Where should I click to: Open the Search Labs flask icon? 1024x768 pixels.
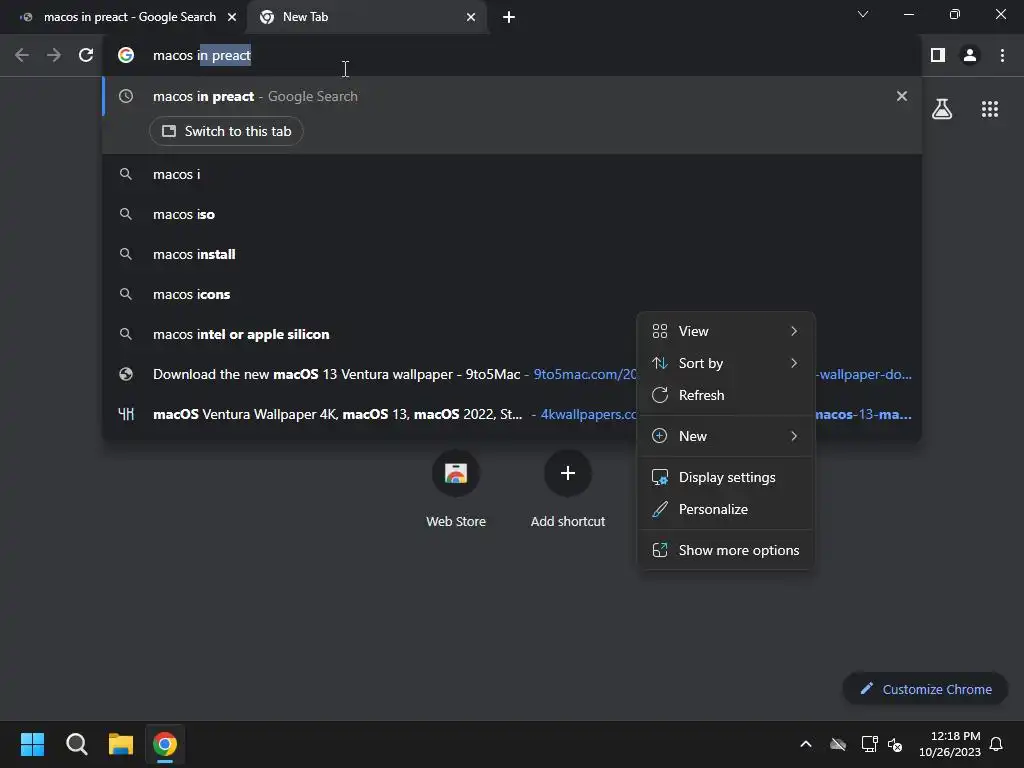tap(942, 109)
